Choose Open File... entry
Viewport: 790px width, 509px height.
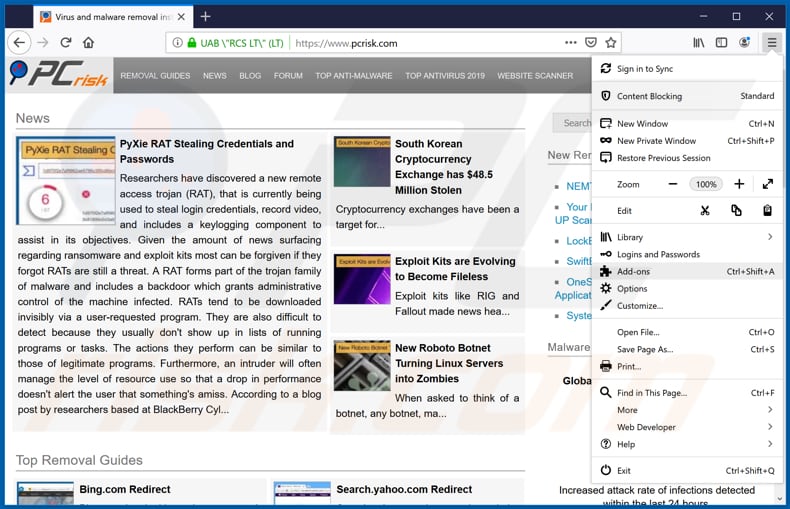coord(687,332)
